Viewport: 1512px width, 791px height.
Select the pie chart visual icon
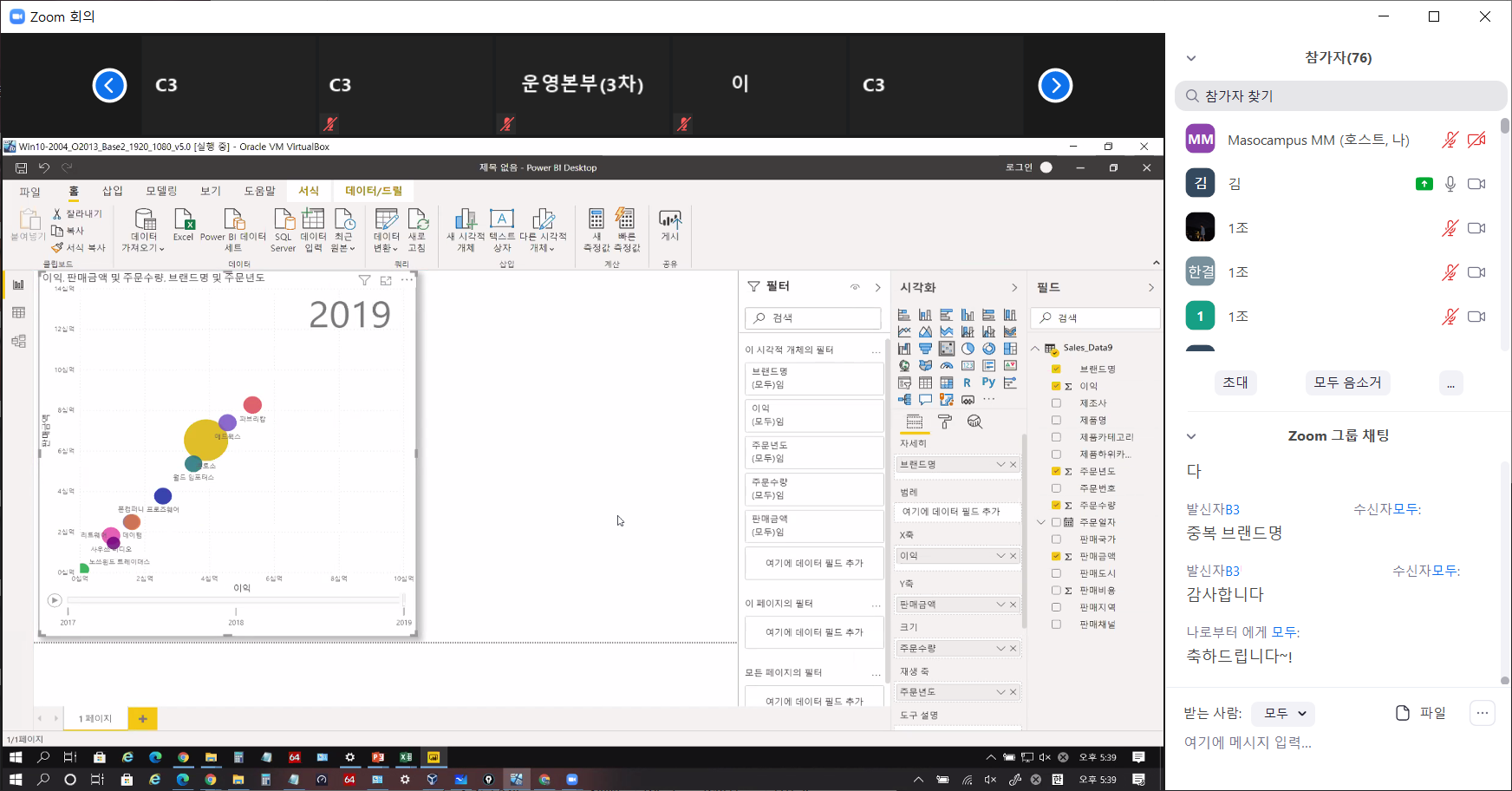[x=968, y=349]
